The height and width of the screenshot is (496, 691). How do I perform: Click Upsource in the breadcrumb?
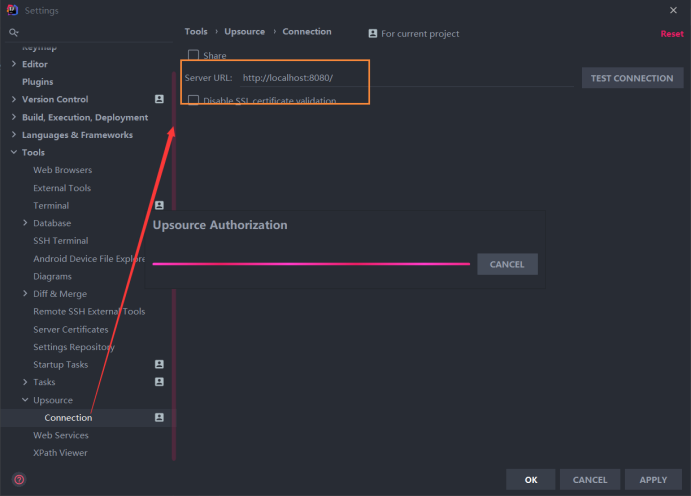point(245,32)
